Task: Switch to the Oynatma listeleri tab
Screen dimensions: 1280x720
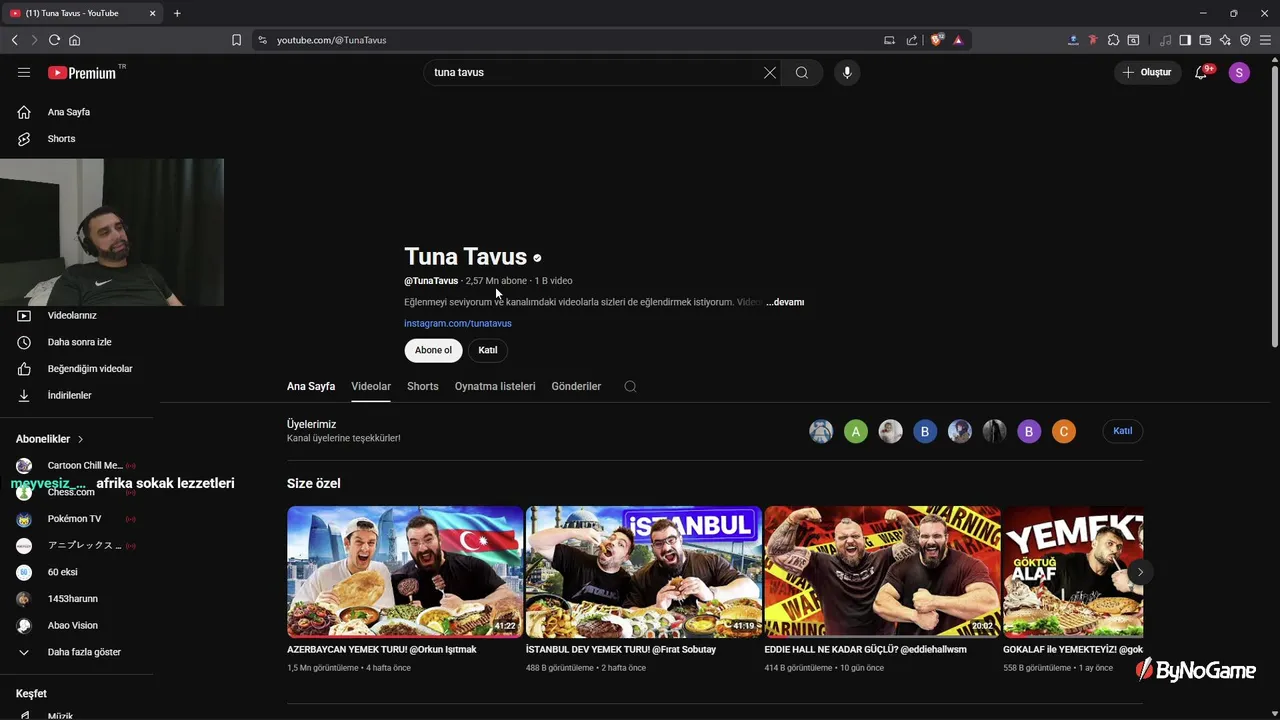Action: [x=495, y=386]
